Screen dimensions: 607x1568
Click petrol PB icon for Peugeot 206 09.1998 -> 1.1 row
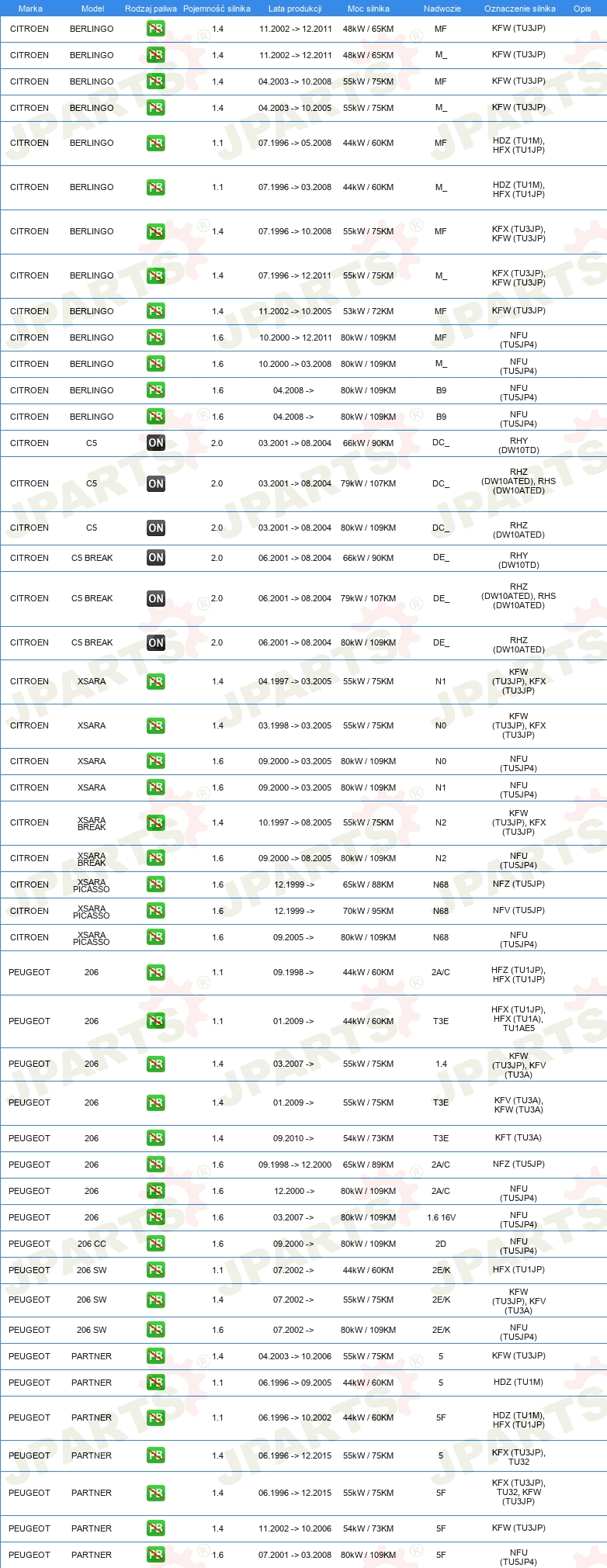pos(156,972)
